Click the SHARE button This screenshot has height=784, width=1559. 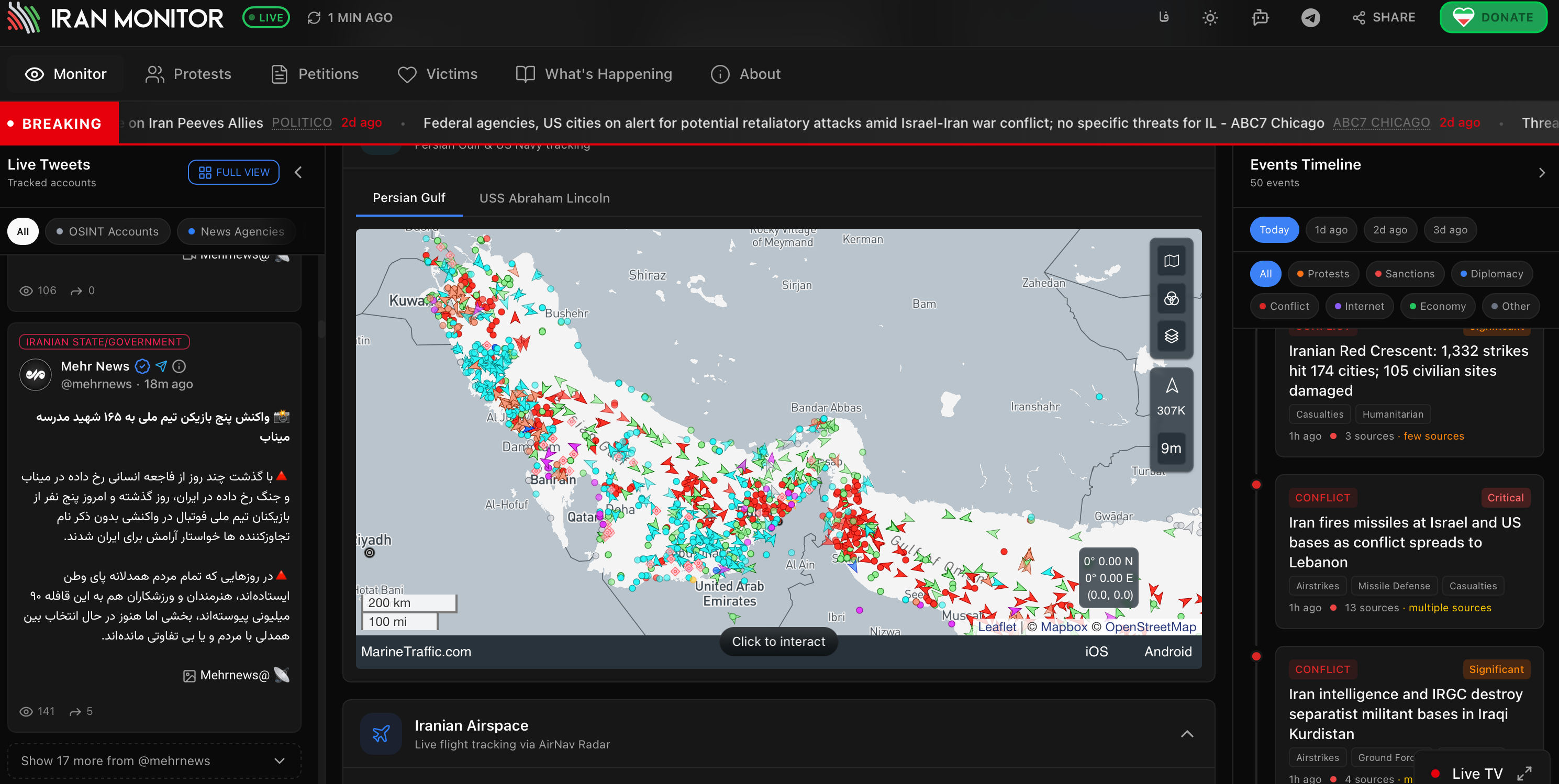point(1384,18)
